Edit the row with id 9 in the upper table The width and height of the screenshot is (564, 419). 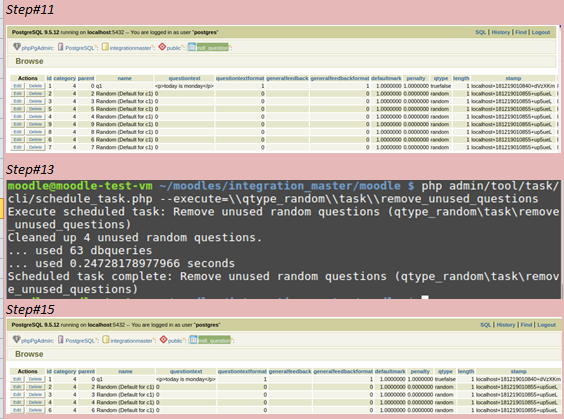click(17, 124)
